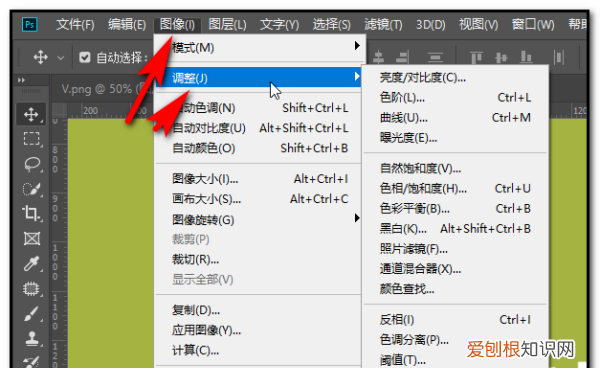Image resolution: width=600 pixels, height=368 pixels.
Task: Select the Spot Healing patch tool
Action: tap(31, 289)
